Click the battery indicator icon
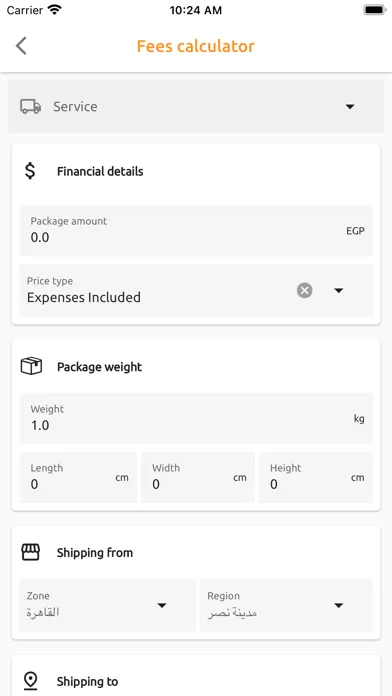This screenshot has height=696, width=392. click(x=375, y=10)
